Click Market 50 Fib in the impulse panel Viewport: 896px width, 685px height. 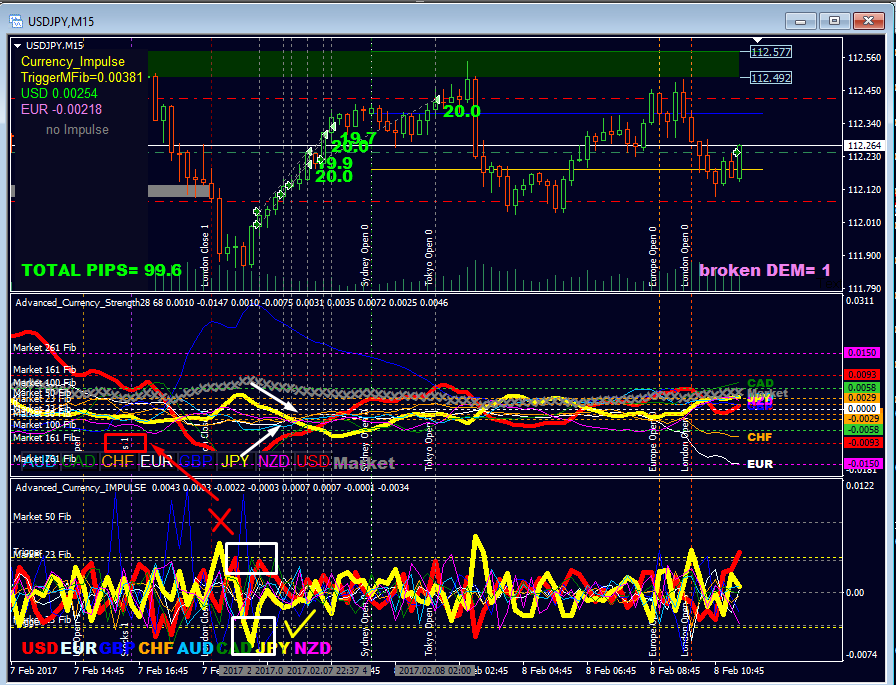tap(42, 516)
